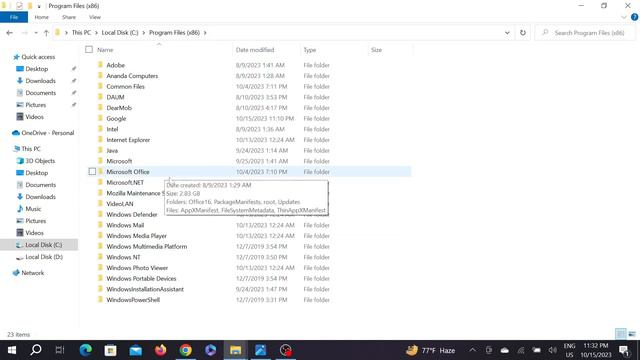Sort by the Type column header

point(310,50)
